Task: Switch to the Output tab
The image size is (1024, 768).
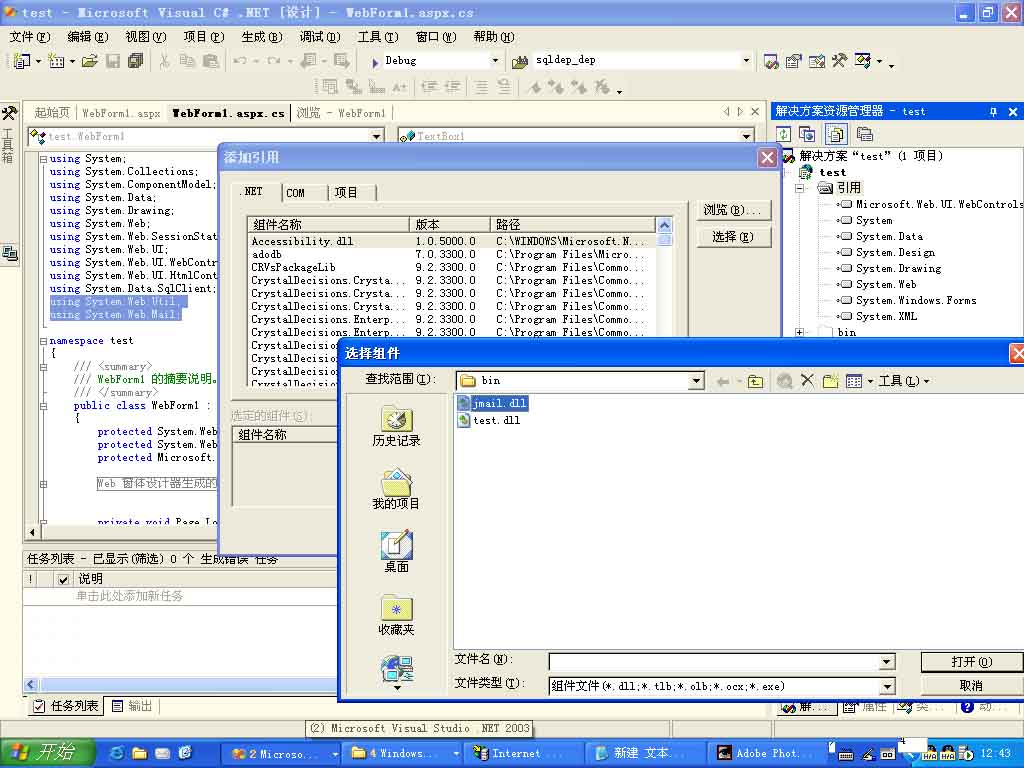Action: [x=131, y=706]
